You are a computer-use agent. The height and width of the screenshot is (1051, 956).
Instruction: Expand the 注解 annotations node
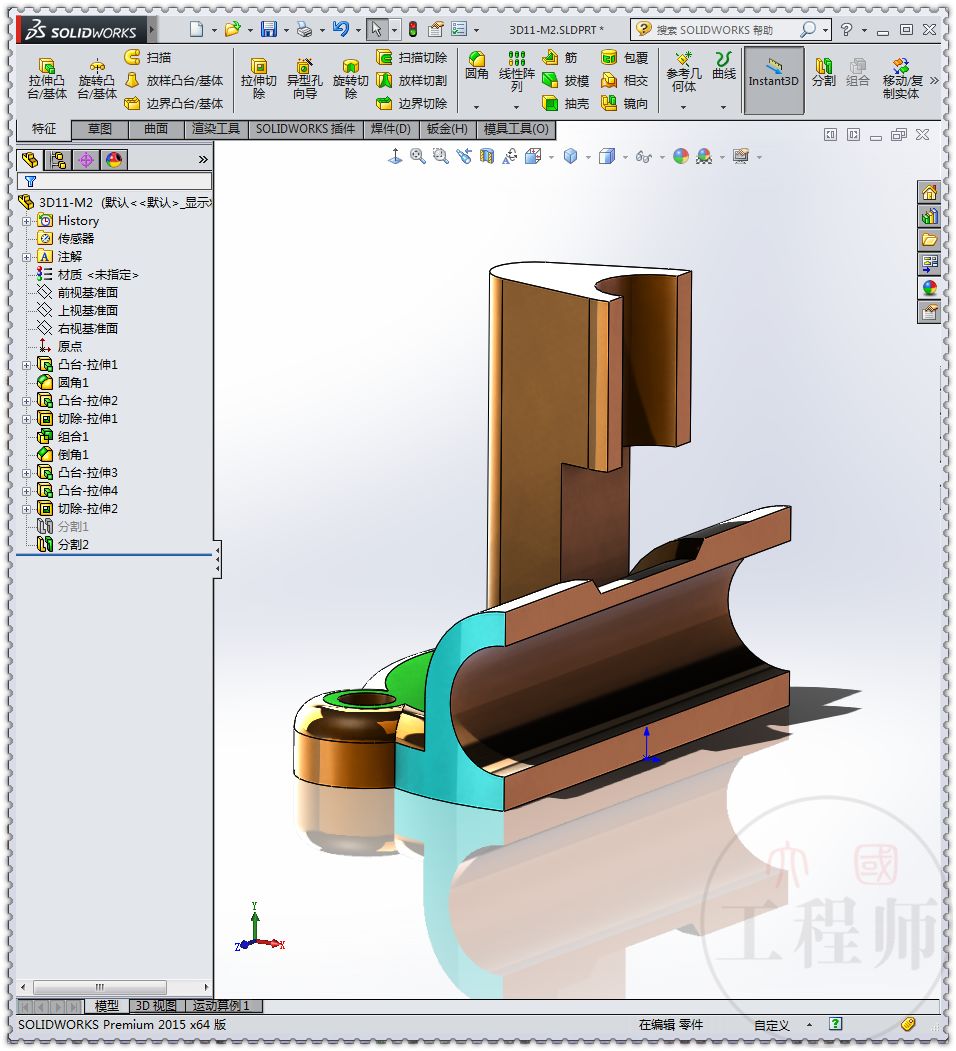pyautogui.click(x=26, y=257)
